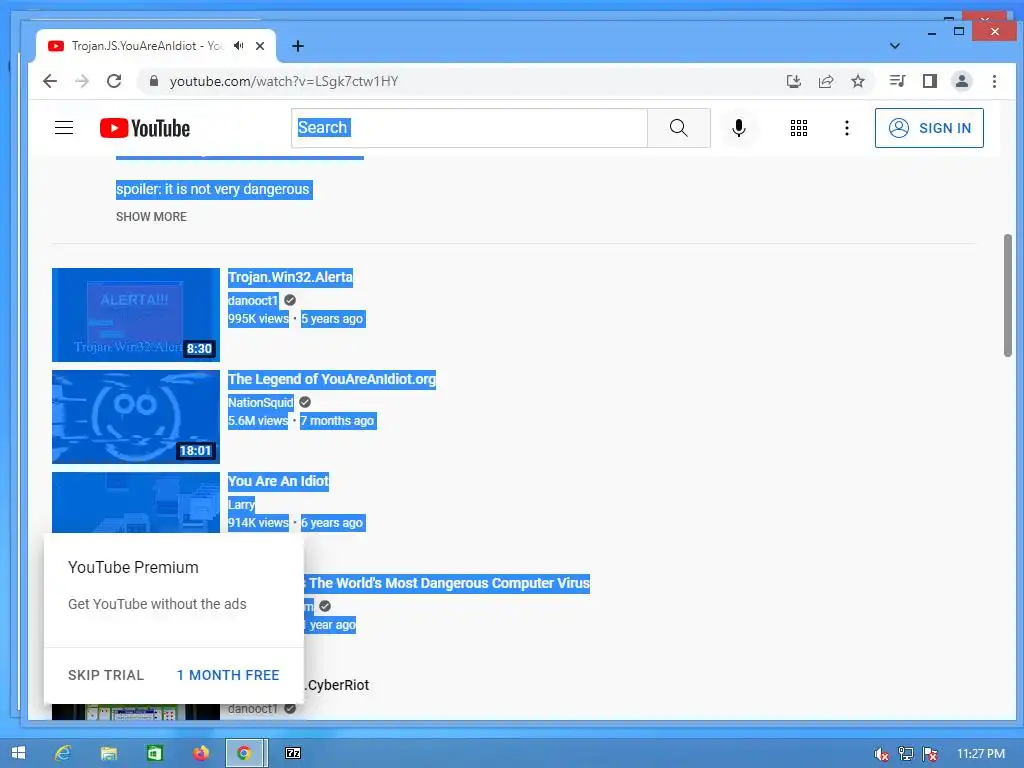Open Chrome customize three-dot menu
The height and width of the screenshot is (768, 1024).
point(995,81)
